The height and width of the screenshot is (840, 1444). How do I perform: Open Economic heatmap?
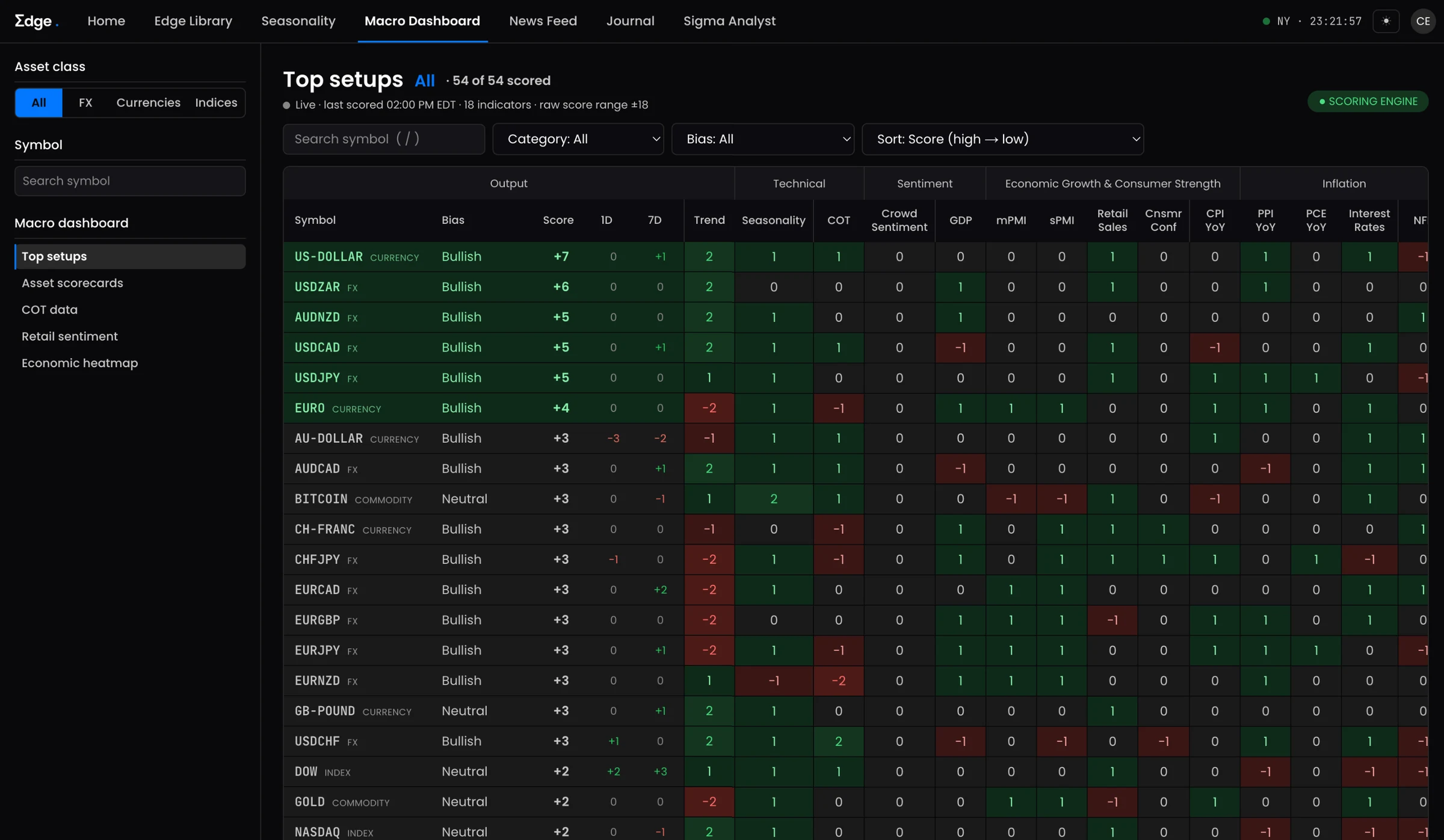[x=79, y=363]
